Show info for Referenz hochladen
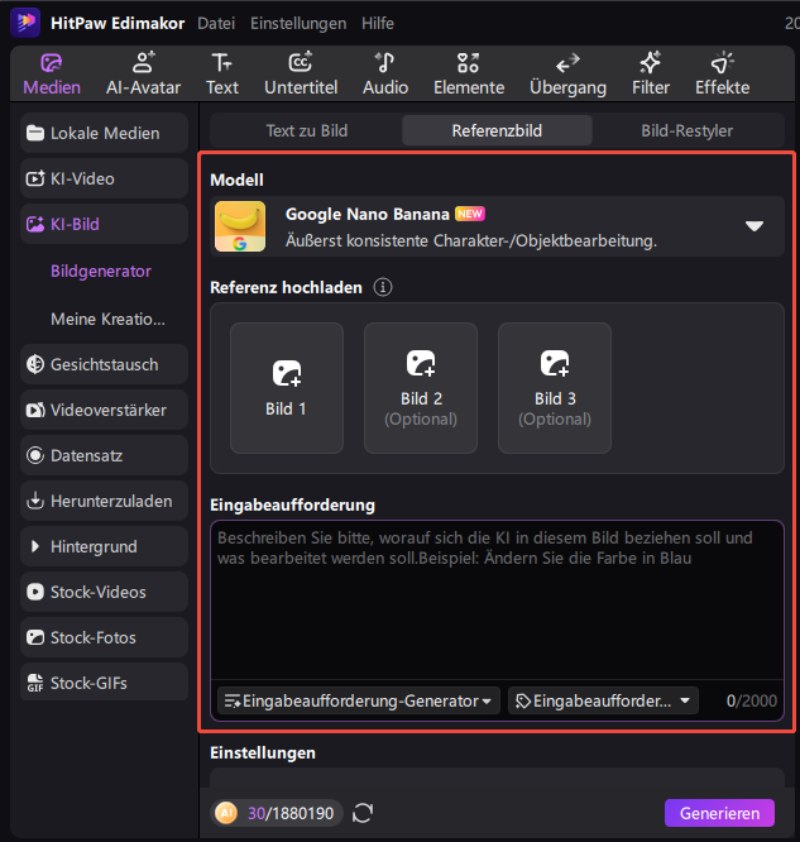The width and height of the screenshot is (800, 842). pos(382,287)
